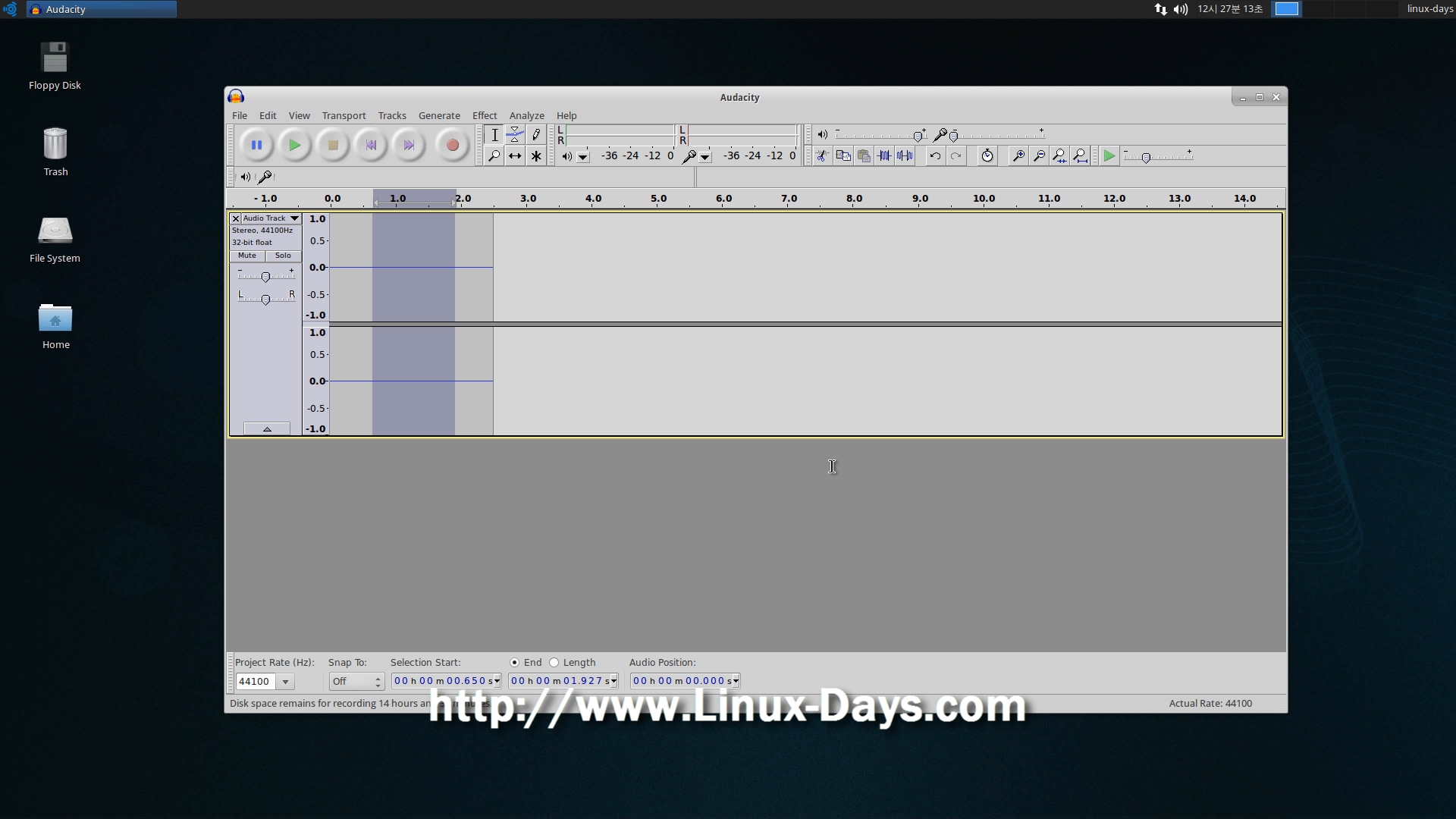Image resolution: width=1456 pixels, height=819 pixels.
Task: Open the input meter dropdown arrow
Action: [x=705, y=157]
